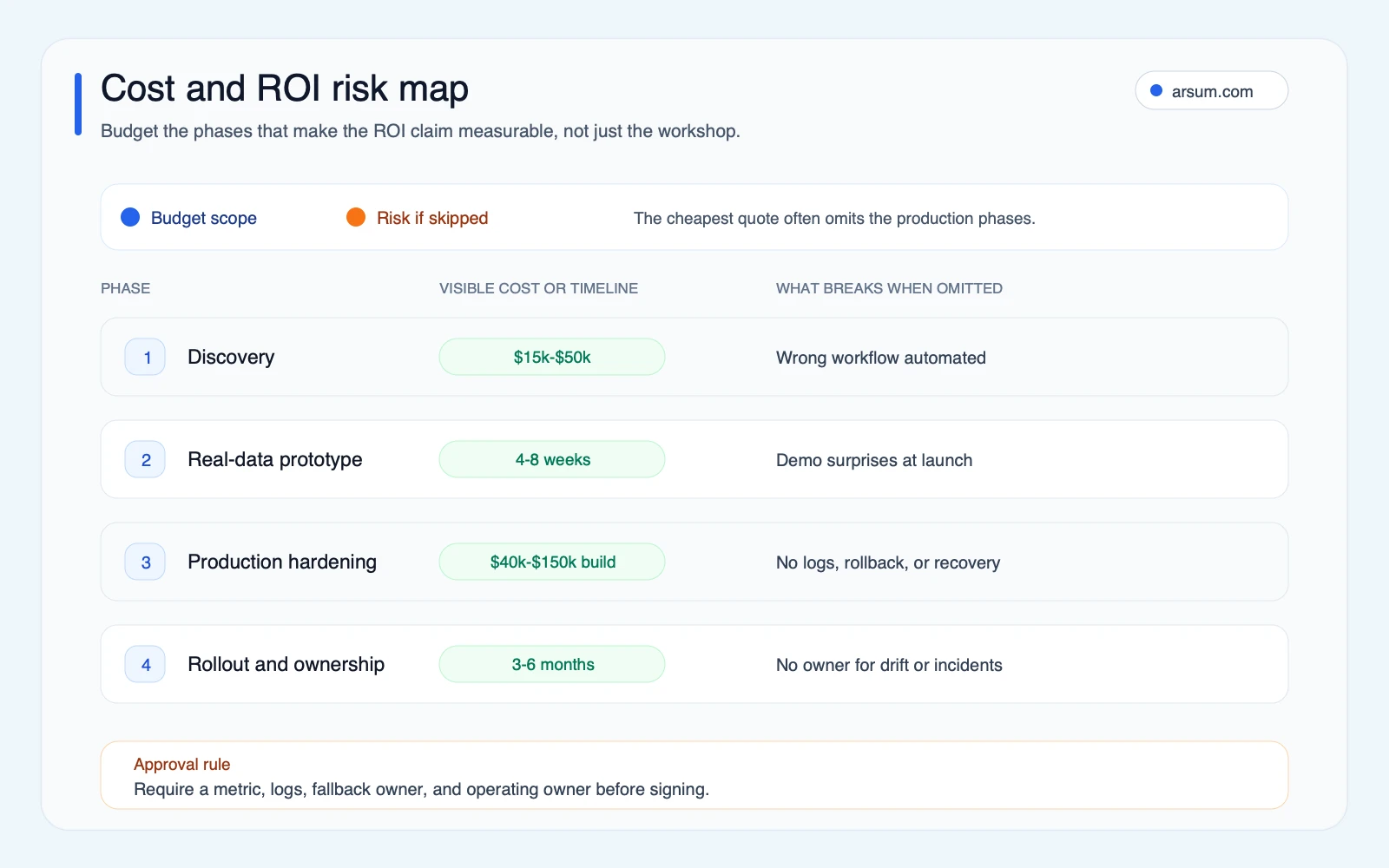
Task: Select the text 'No logs, rollback, or recovery'
Action: pos(888,562)
